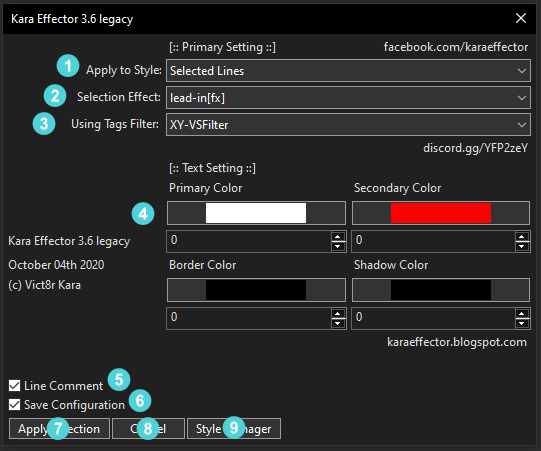Image resolution: width=541 pixels, height=451 pixels.
Task: Decrease the Secondary Color value with down arrow
Action: (522, 246)
